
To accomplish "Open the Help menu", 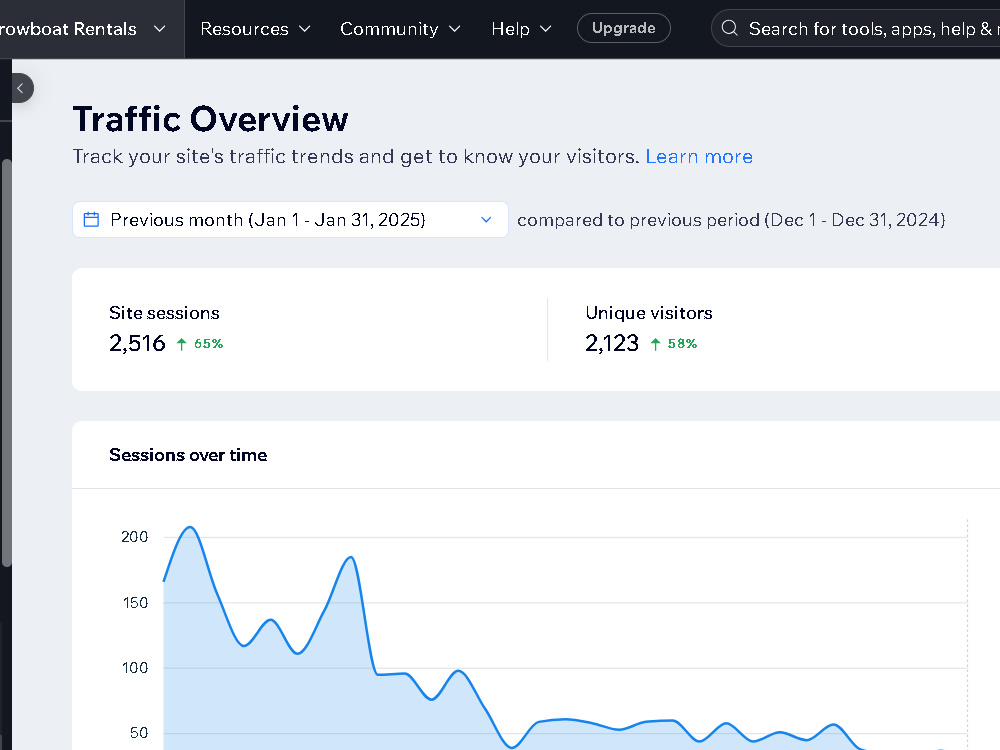I will (521, 29).
